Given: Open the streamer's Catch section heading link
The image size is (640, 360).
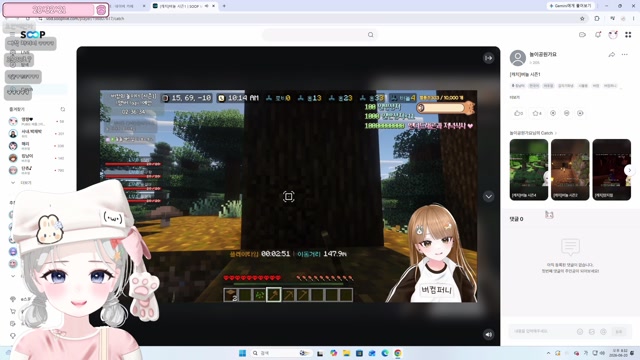Looking at the screenshot, I should click(533, 133).
